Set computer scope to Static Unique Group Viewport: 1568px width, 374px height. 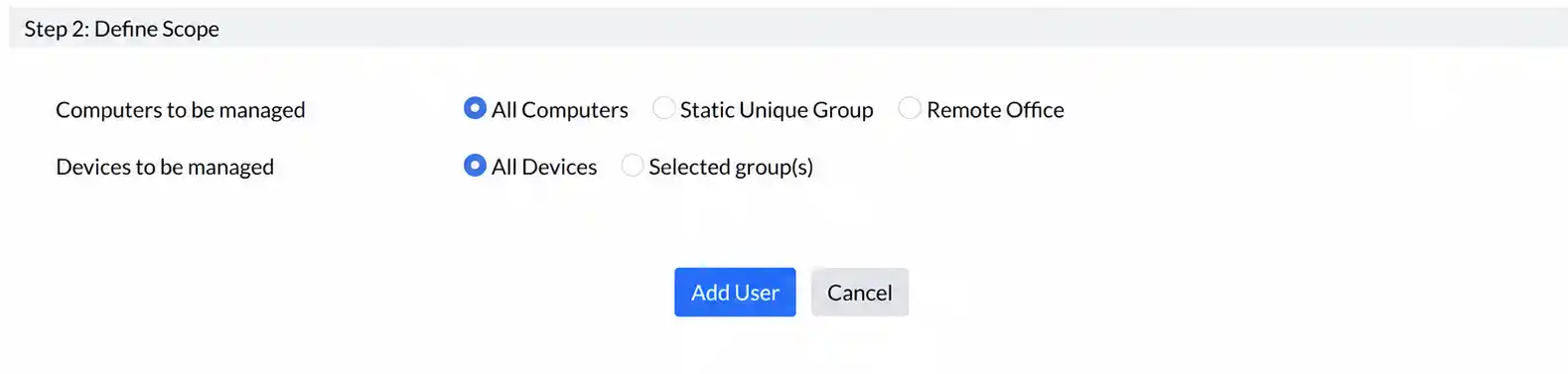click(x=663, y=108)
